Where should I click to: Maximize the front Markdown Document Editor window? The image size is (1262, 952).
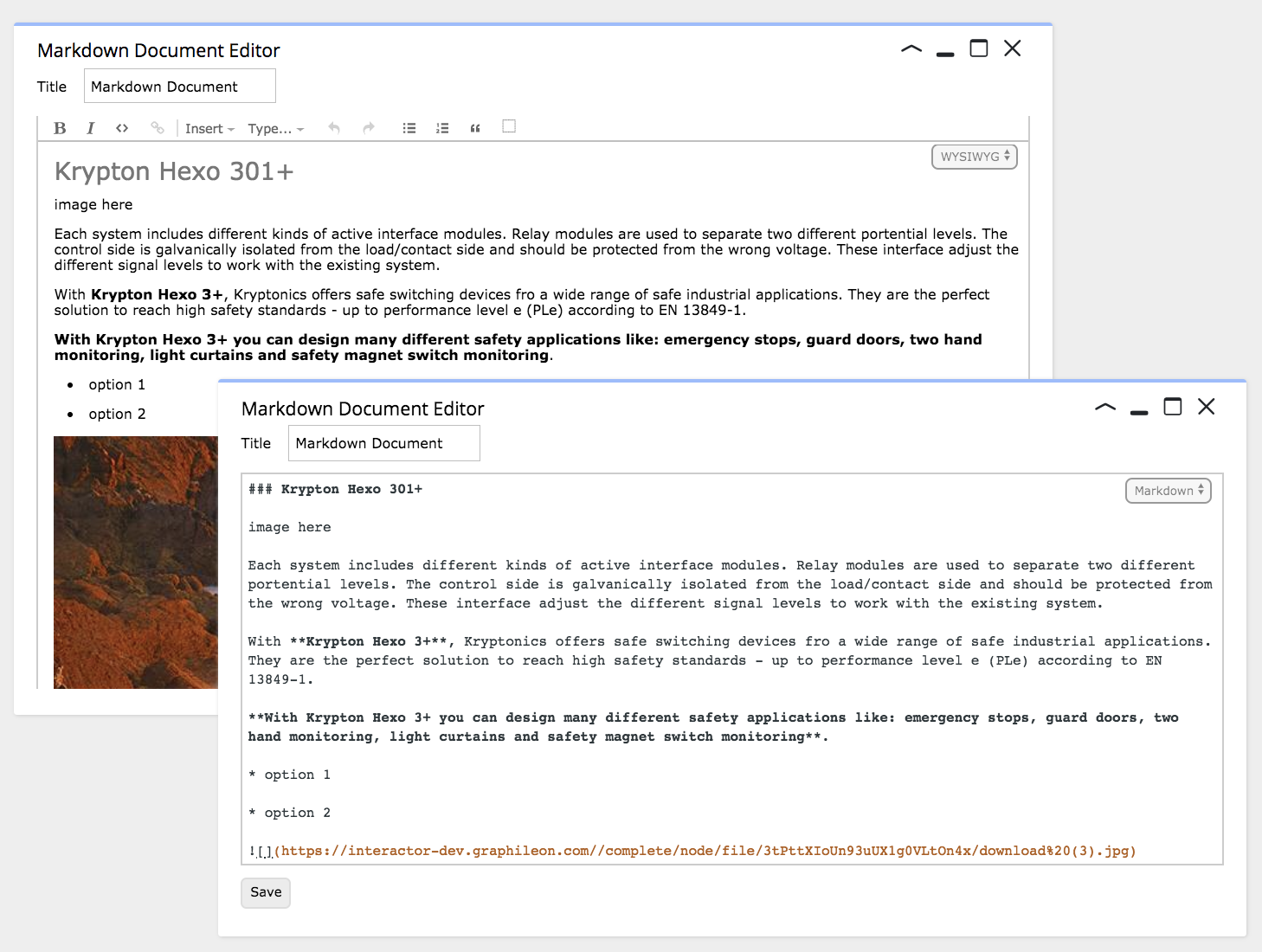pyautogui.click(x=1173, y=407)
